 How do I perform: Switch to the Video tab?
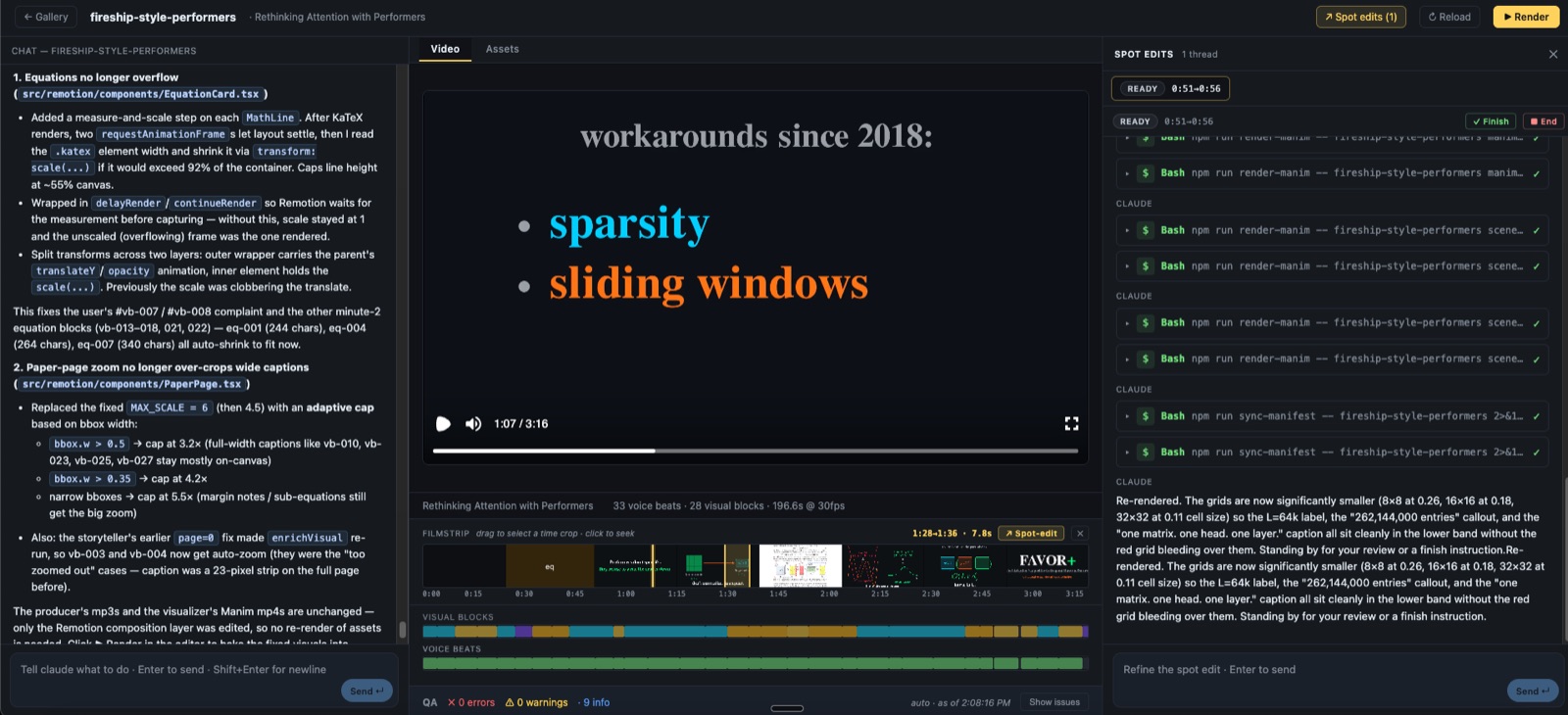[445, 49]
